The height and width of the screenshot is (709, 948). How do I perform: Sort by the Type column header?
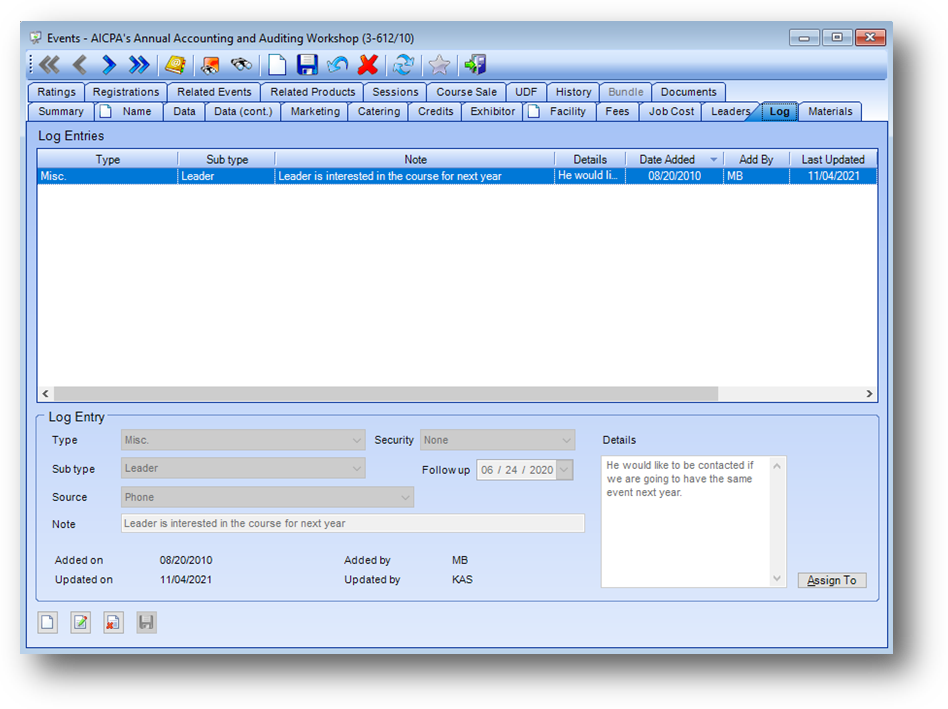pyautogui.click(x=108, y=160)
